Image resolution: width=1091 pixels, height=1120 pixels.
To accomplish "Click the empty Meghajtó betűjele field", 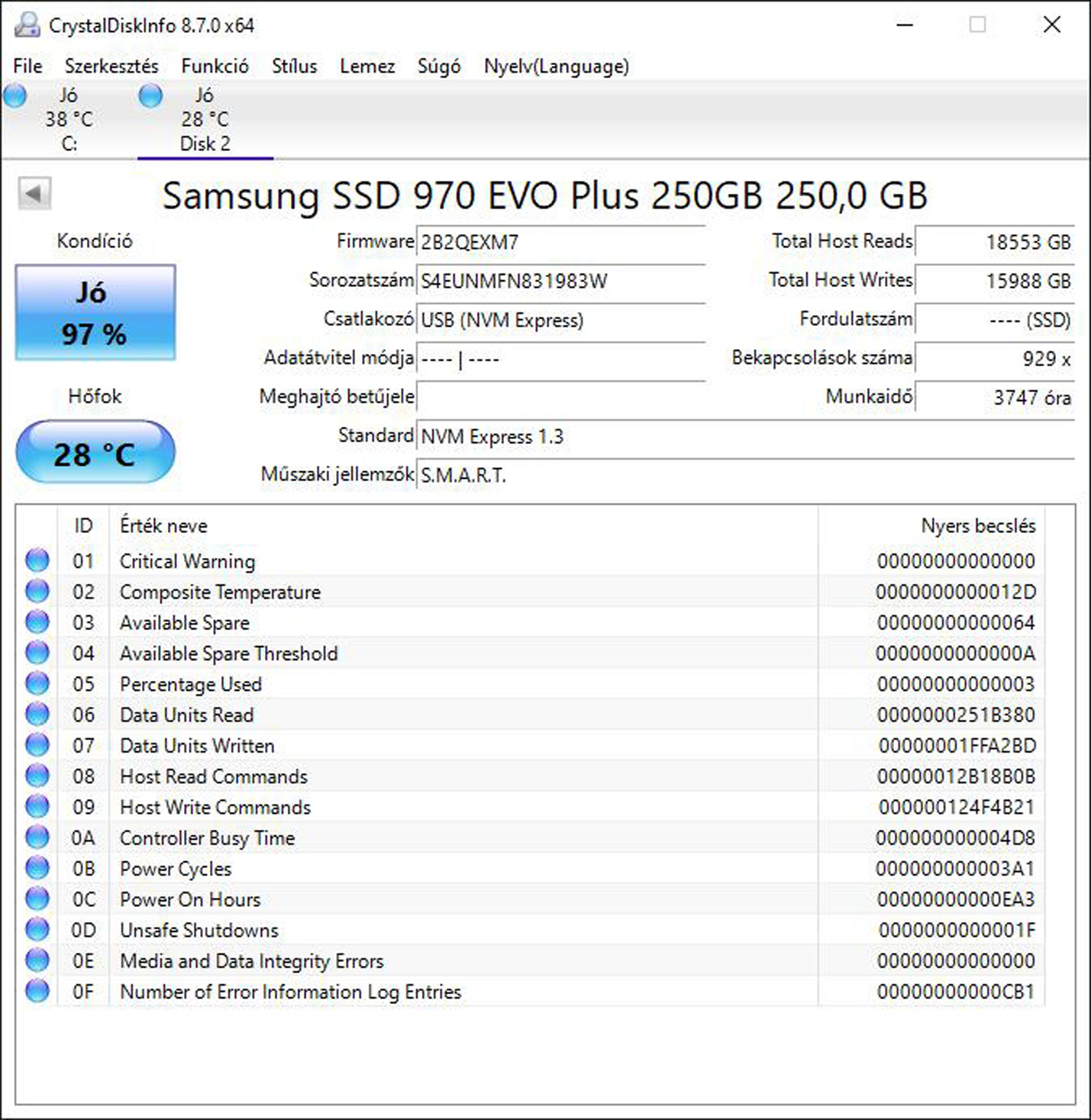I will [x=560, y=398].
